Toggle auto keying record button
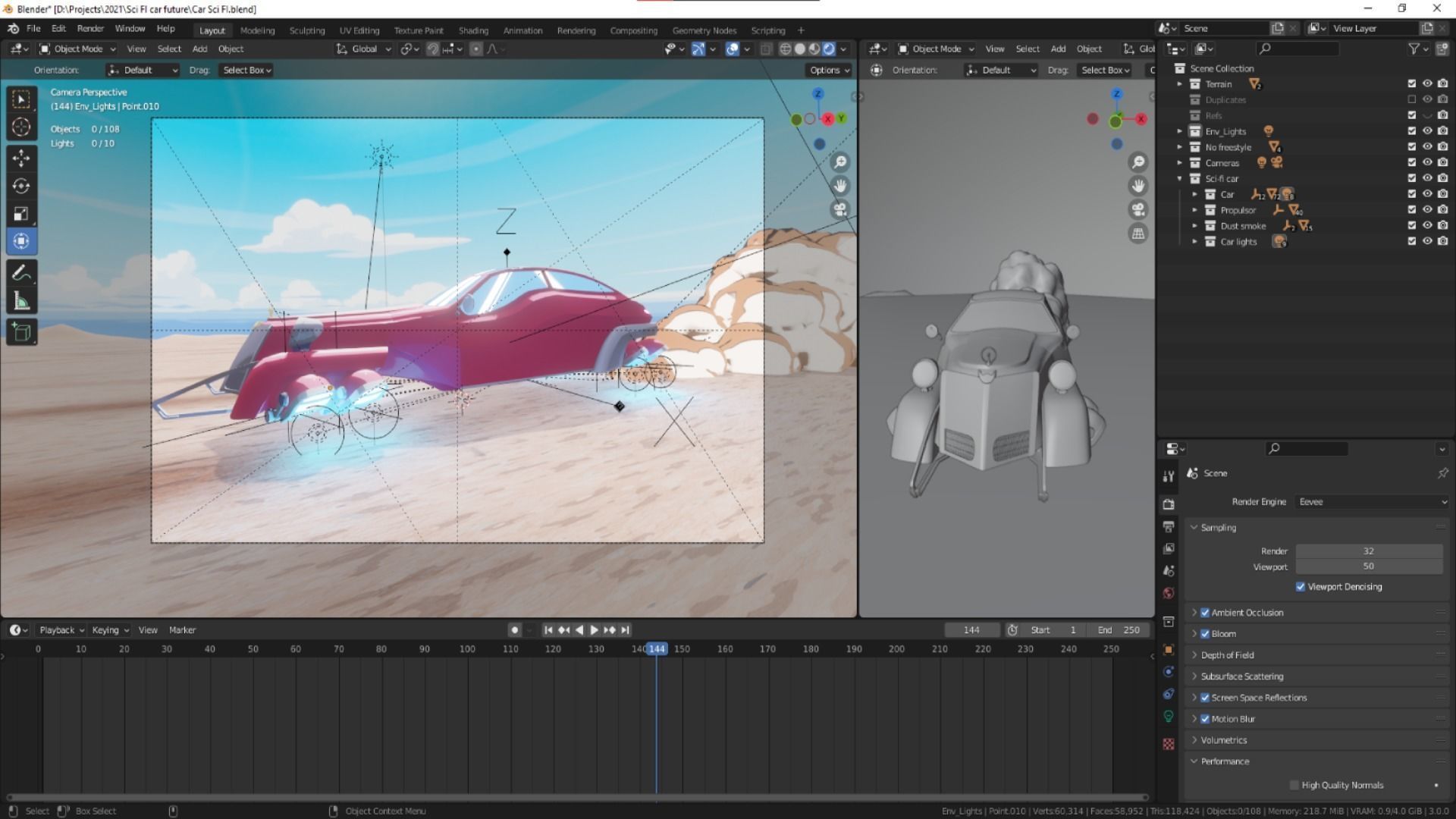 pyautogui.click(x=514, y=630)
